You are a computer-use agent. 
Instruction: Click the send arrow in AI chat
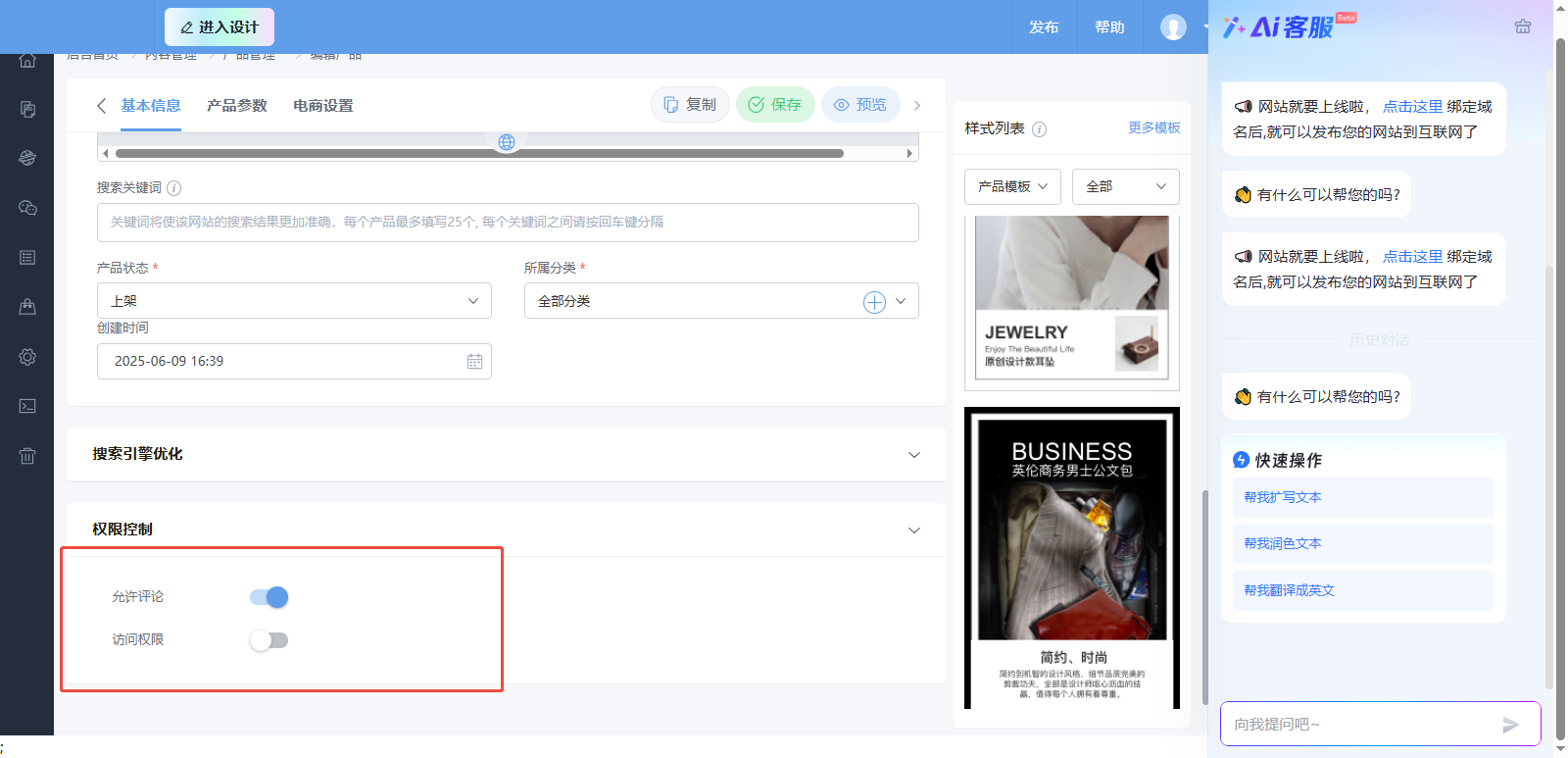pyautogui.click(x=1510, y=725)
